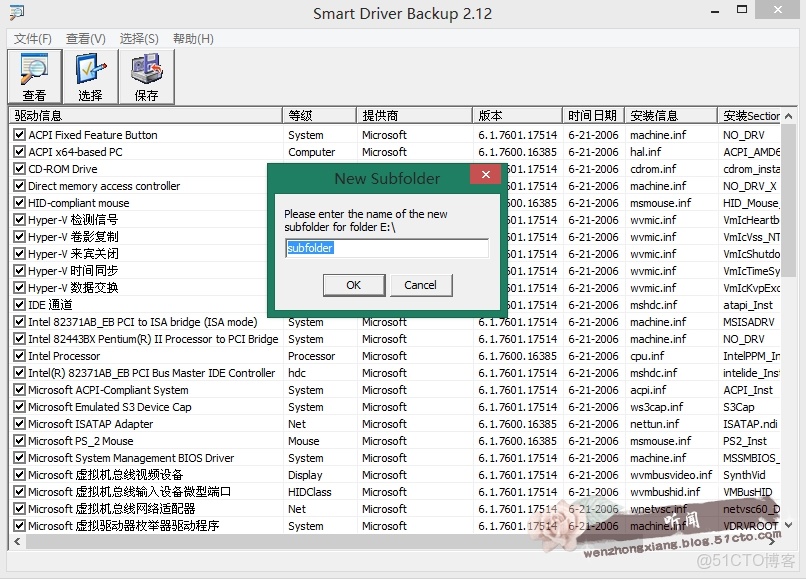Uncheck the ACPI Fixed Feature Button driver

tap(20, 134)
